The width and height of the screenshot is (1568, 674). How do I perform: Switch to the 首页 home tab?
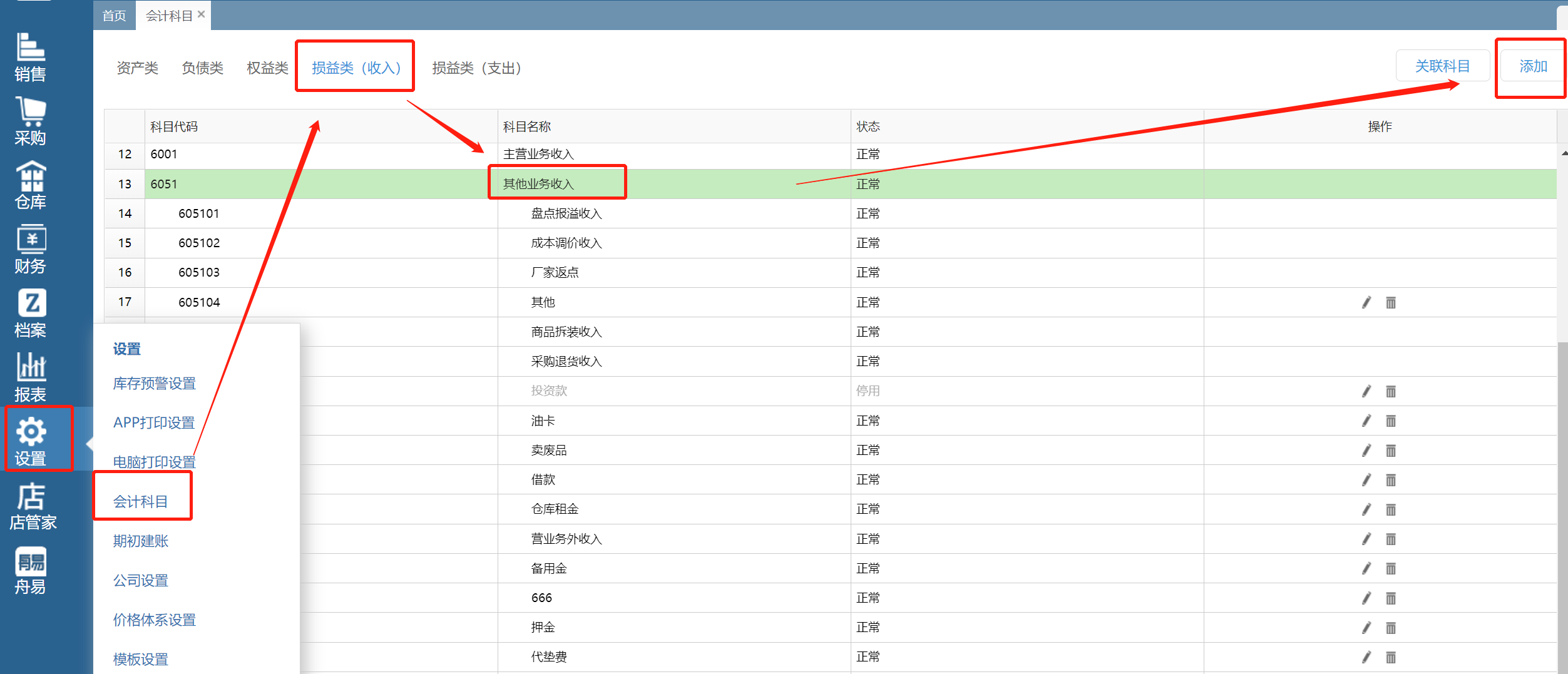[x=115, y=16]
